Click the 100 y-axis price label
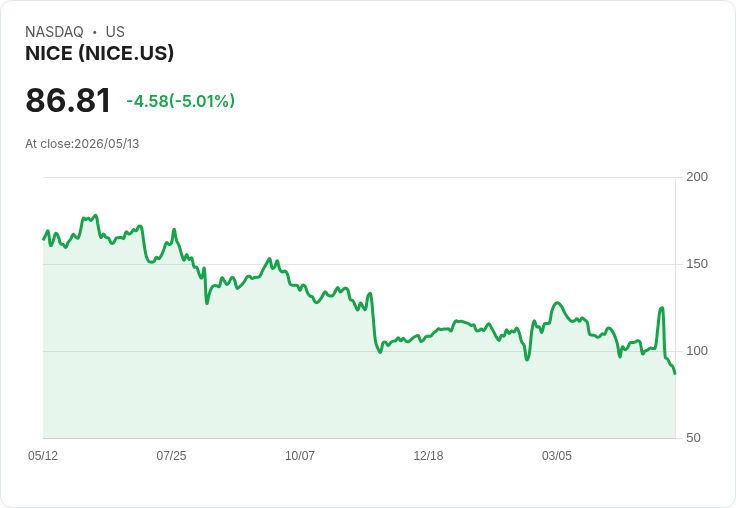Screen dimensions: 736x508 (697, 351)
